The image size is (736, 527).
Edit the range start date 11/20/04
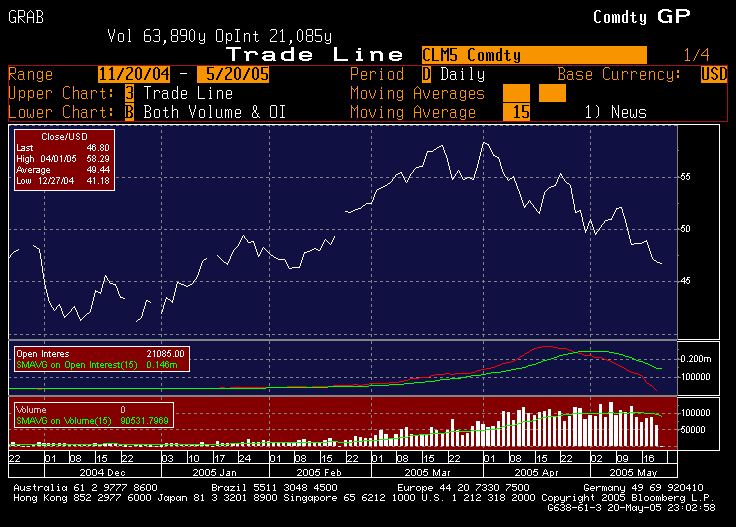(136, 74)
